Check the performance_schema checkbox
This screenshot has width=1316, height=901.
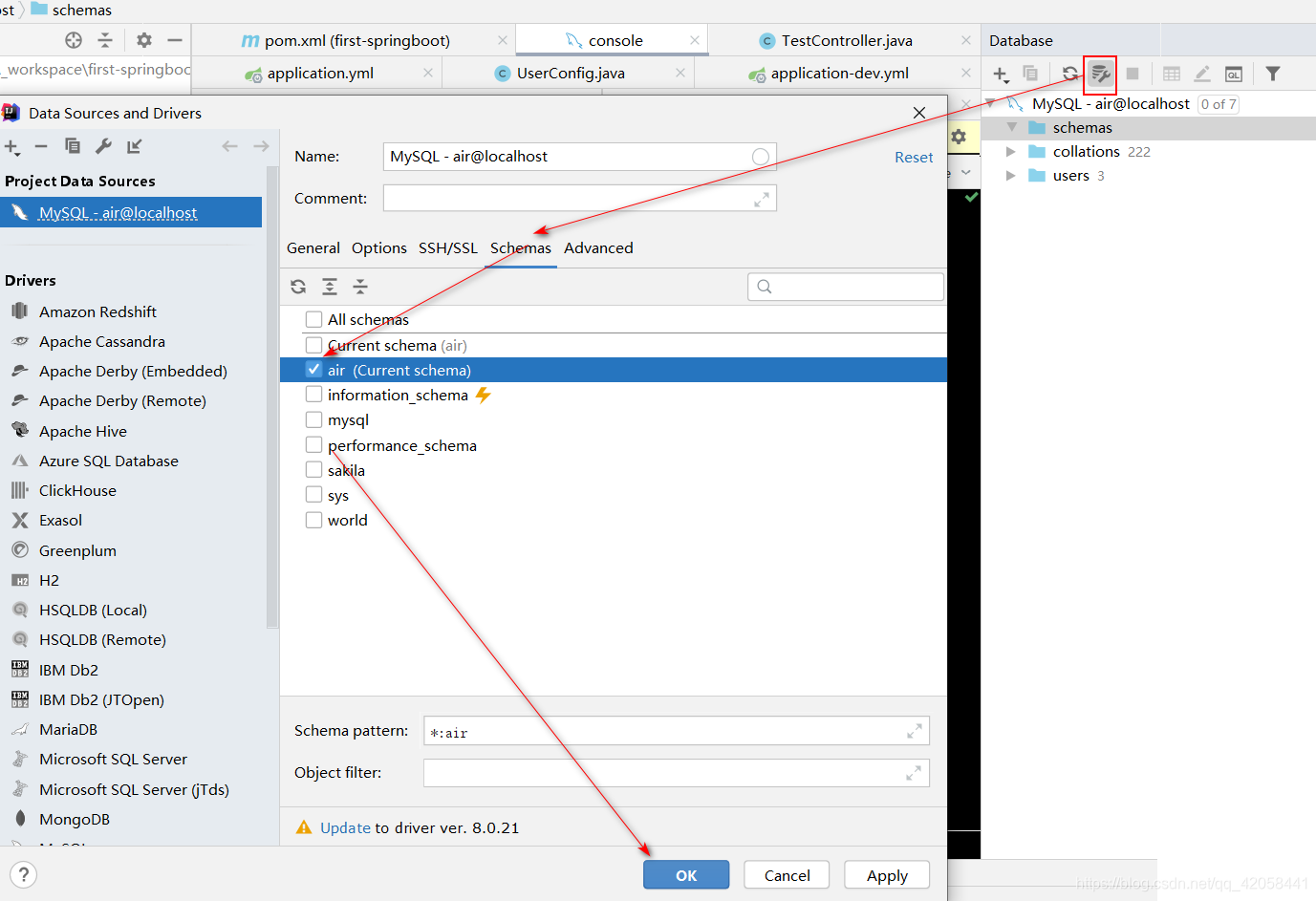click(x=313, y=444)
